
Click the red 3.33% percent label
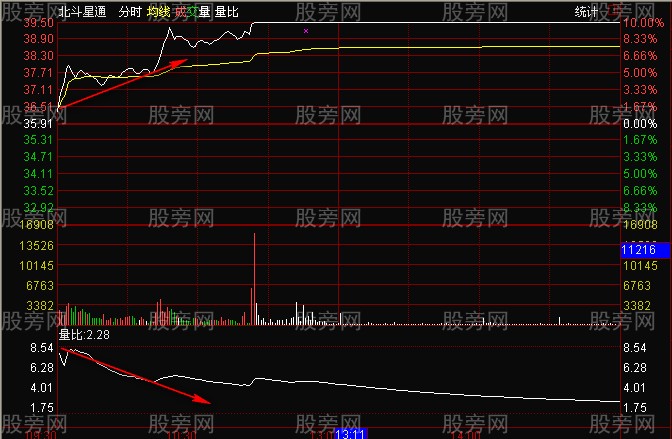640,90
